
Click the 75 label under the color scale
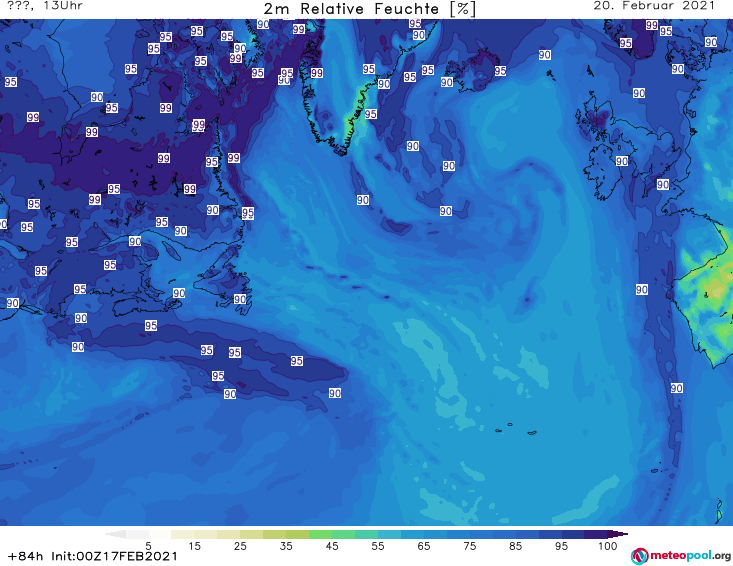pos(470,546)
